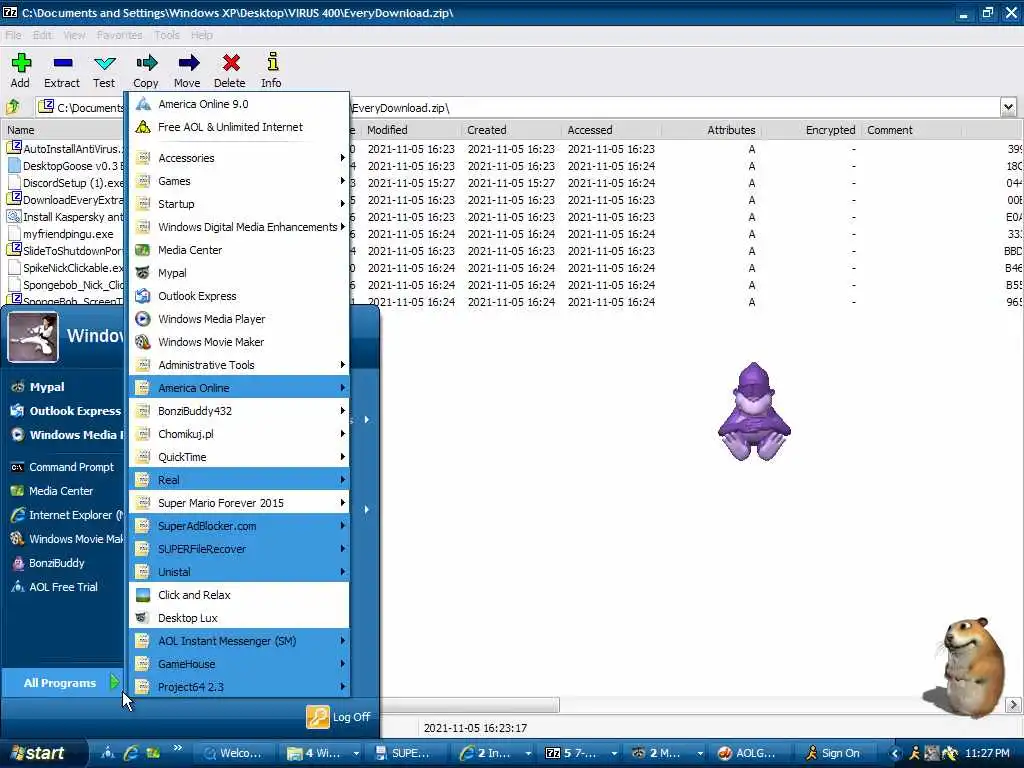Click the Add toolbar icon in 7-Zip
The height and width of the screenshot is (768, 1024).
pyautogui.click(x=21, y=63)
